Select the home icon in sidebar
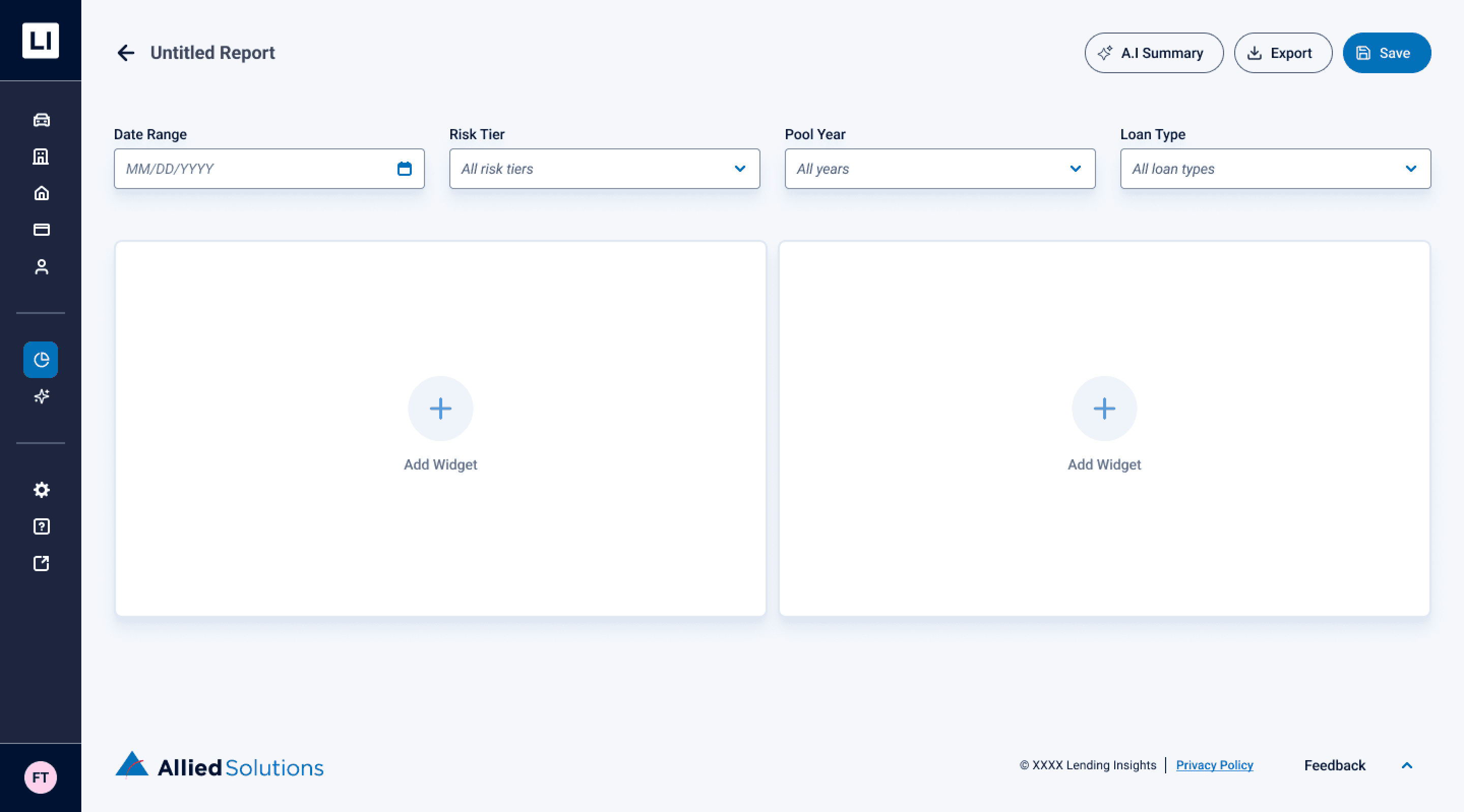This screenshot has width=1464, height=812. [41, 193]
